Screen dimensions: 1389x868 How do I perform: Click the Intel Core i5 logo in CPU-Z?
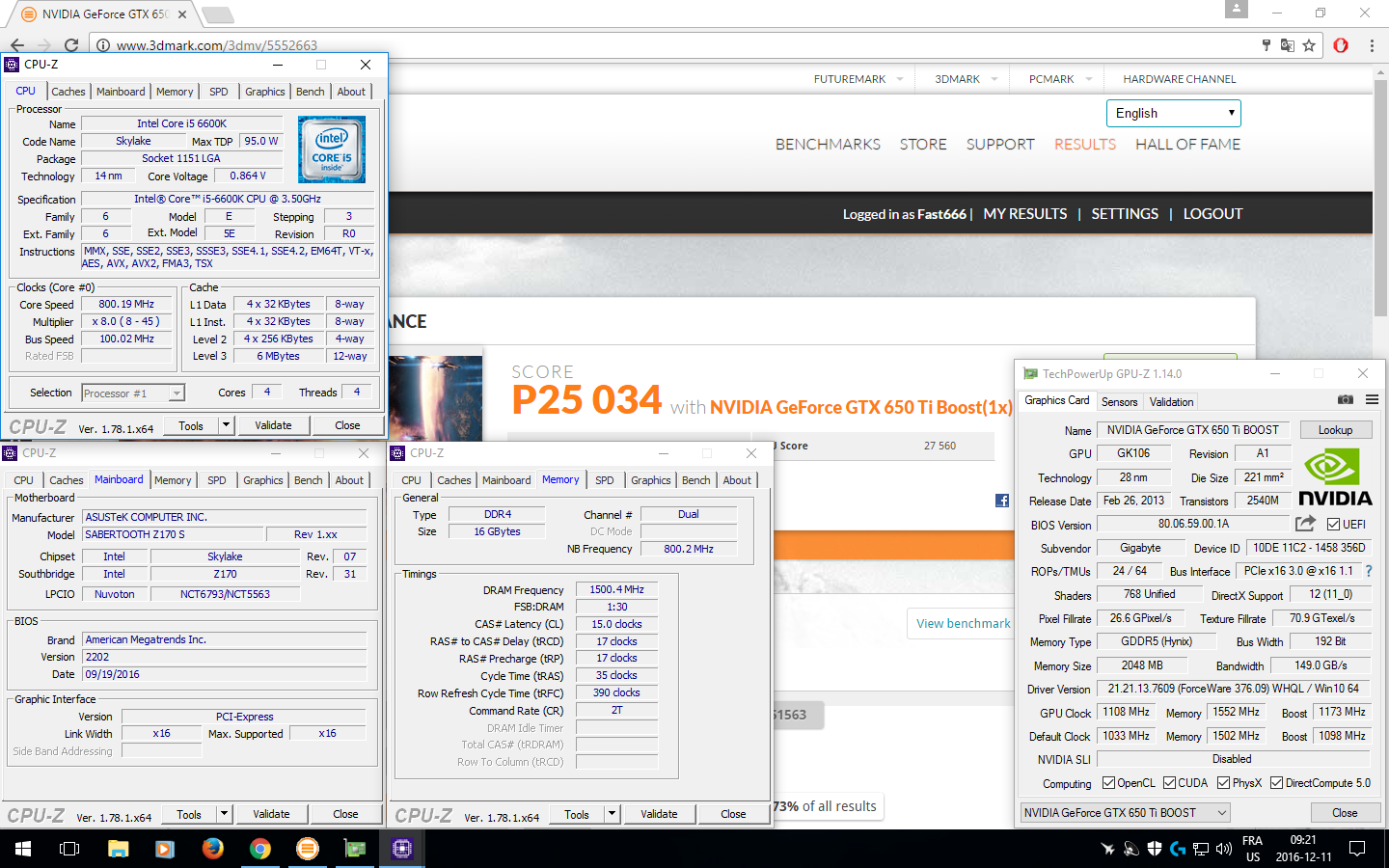[332, 149]
